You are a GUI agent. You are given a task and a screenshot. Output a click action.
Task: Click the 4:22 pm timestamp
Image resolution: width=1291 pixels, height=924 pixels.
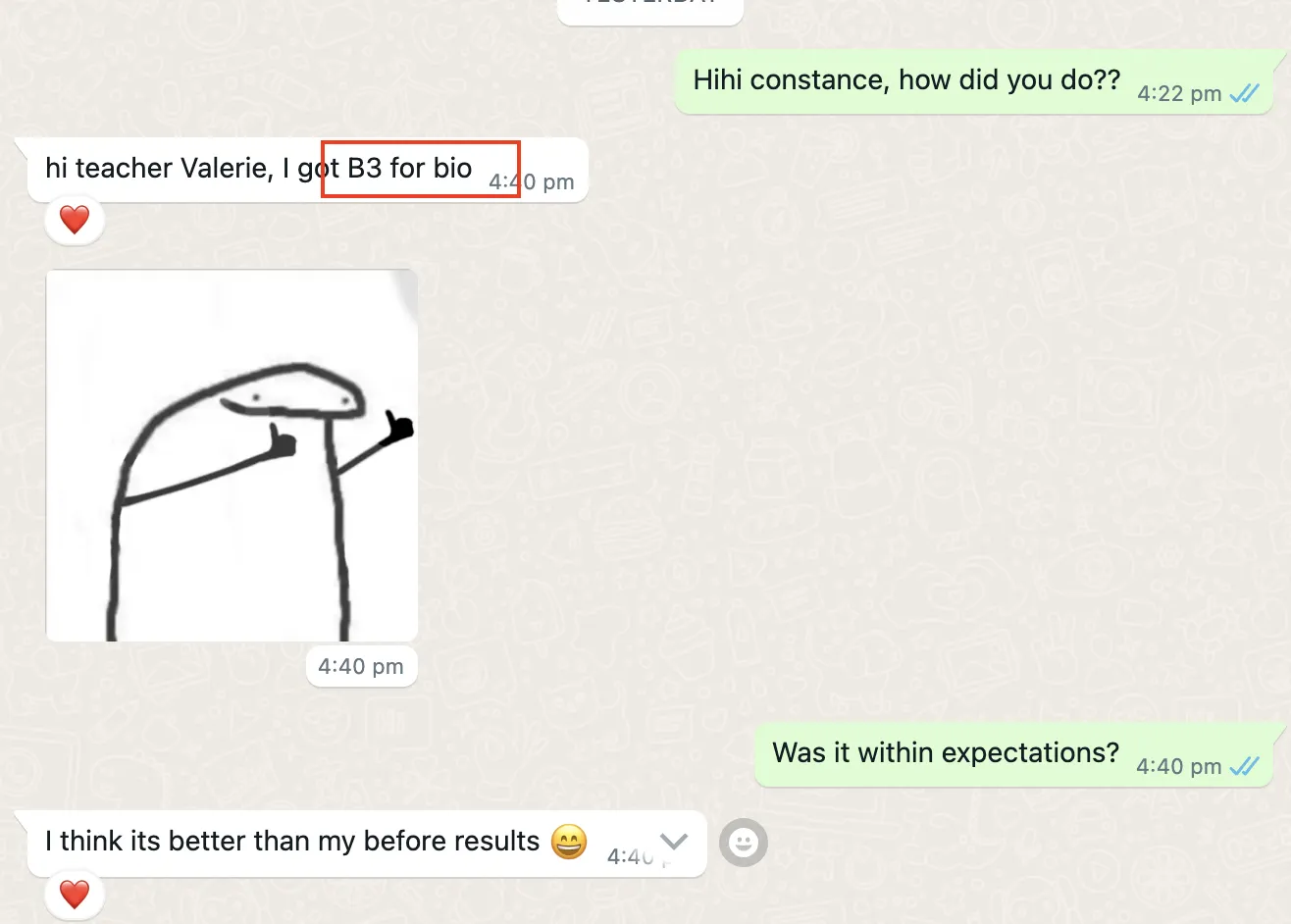(1179, 94)
